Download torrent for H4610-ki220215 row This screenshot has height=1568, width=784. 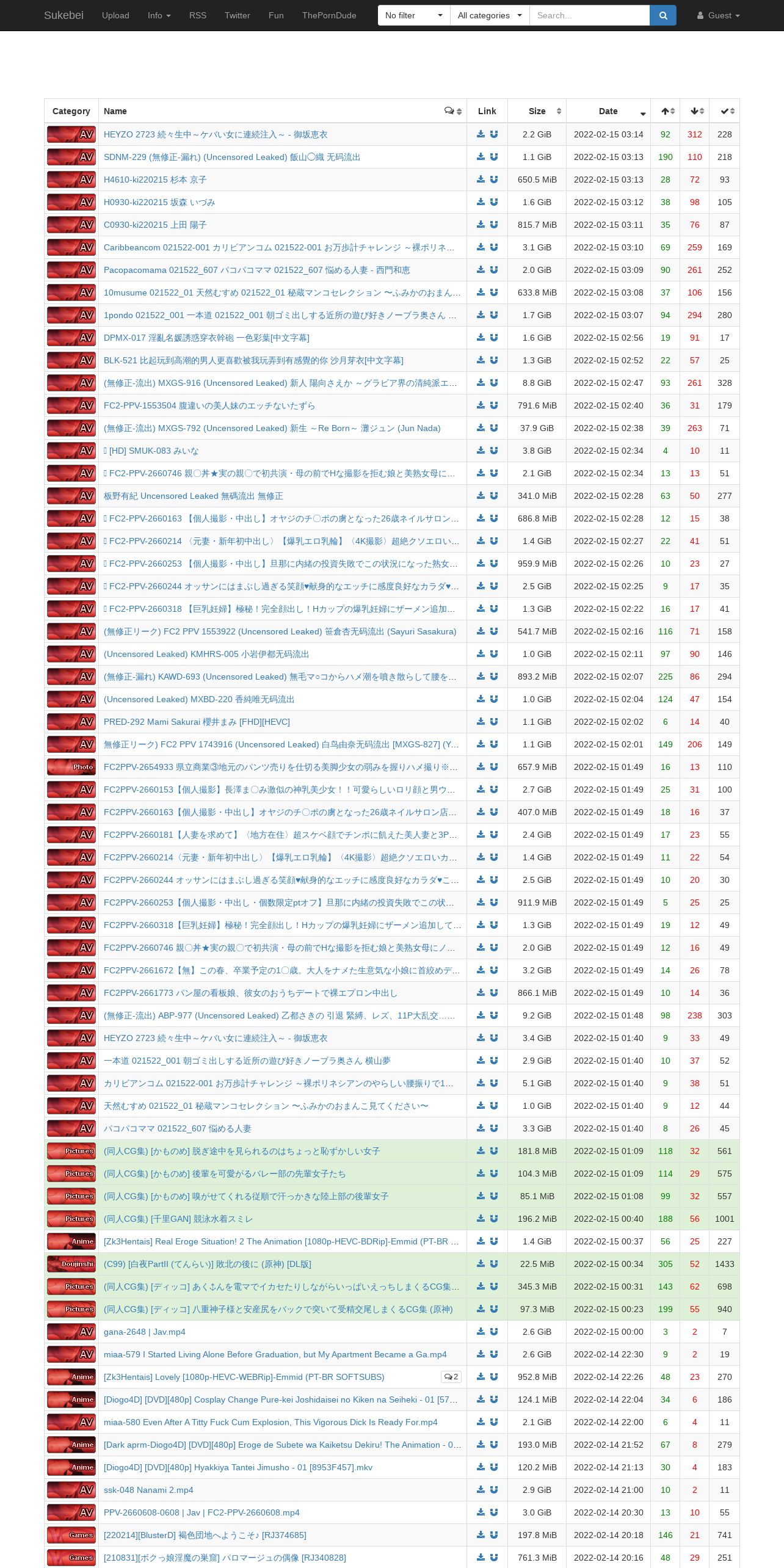[x=481, y=180]
